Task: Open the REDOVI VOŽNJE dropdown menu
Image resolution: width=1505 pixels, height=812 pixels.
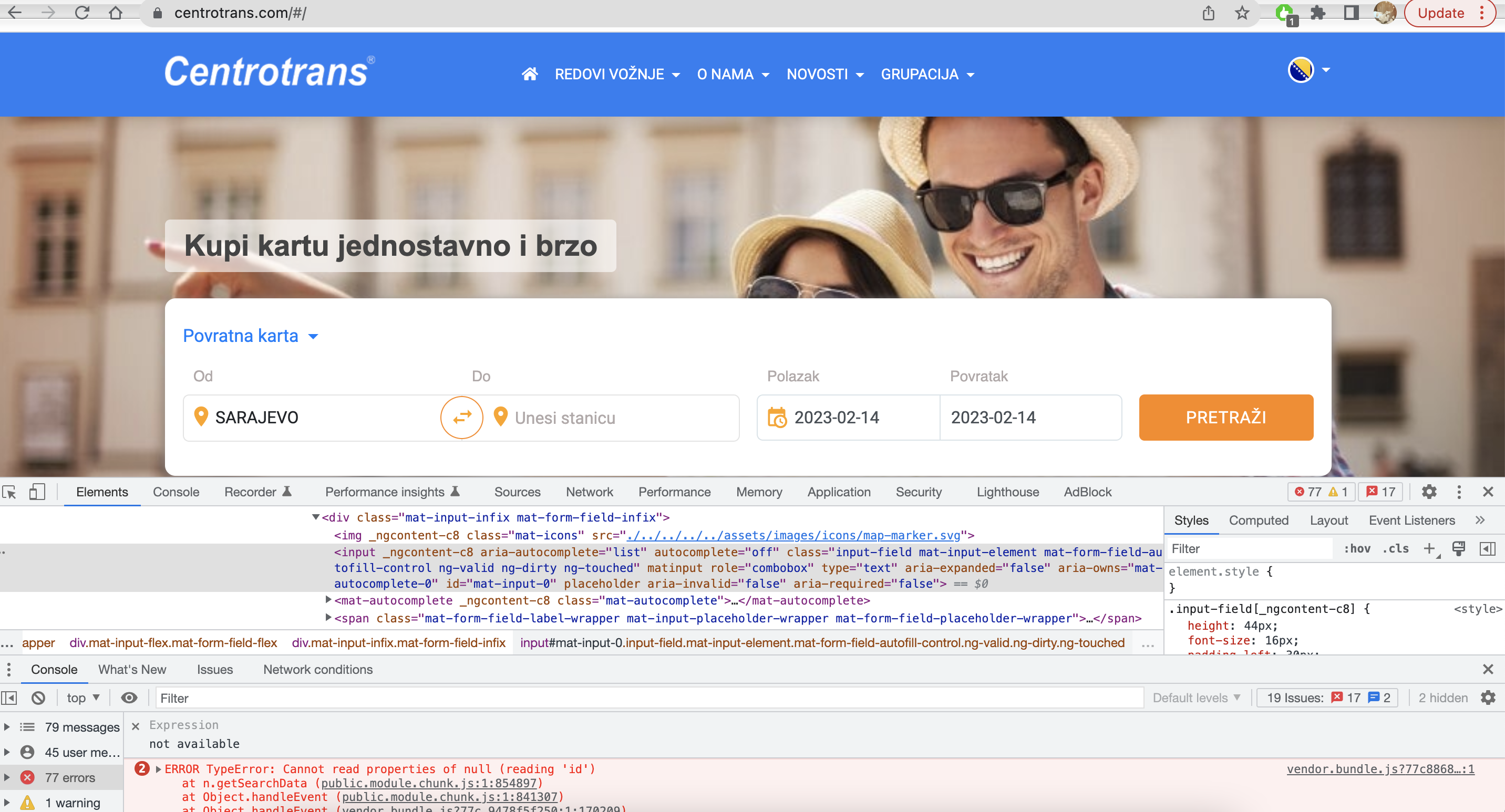Action: pos(617,74)
